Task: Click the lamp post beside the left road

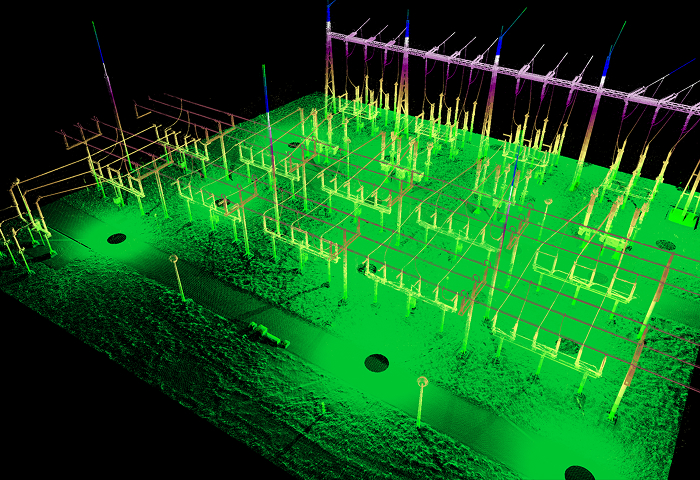Action: 176,276
